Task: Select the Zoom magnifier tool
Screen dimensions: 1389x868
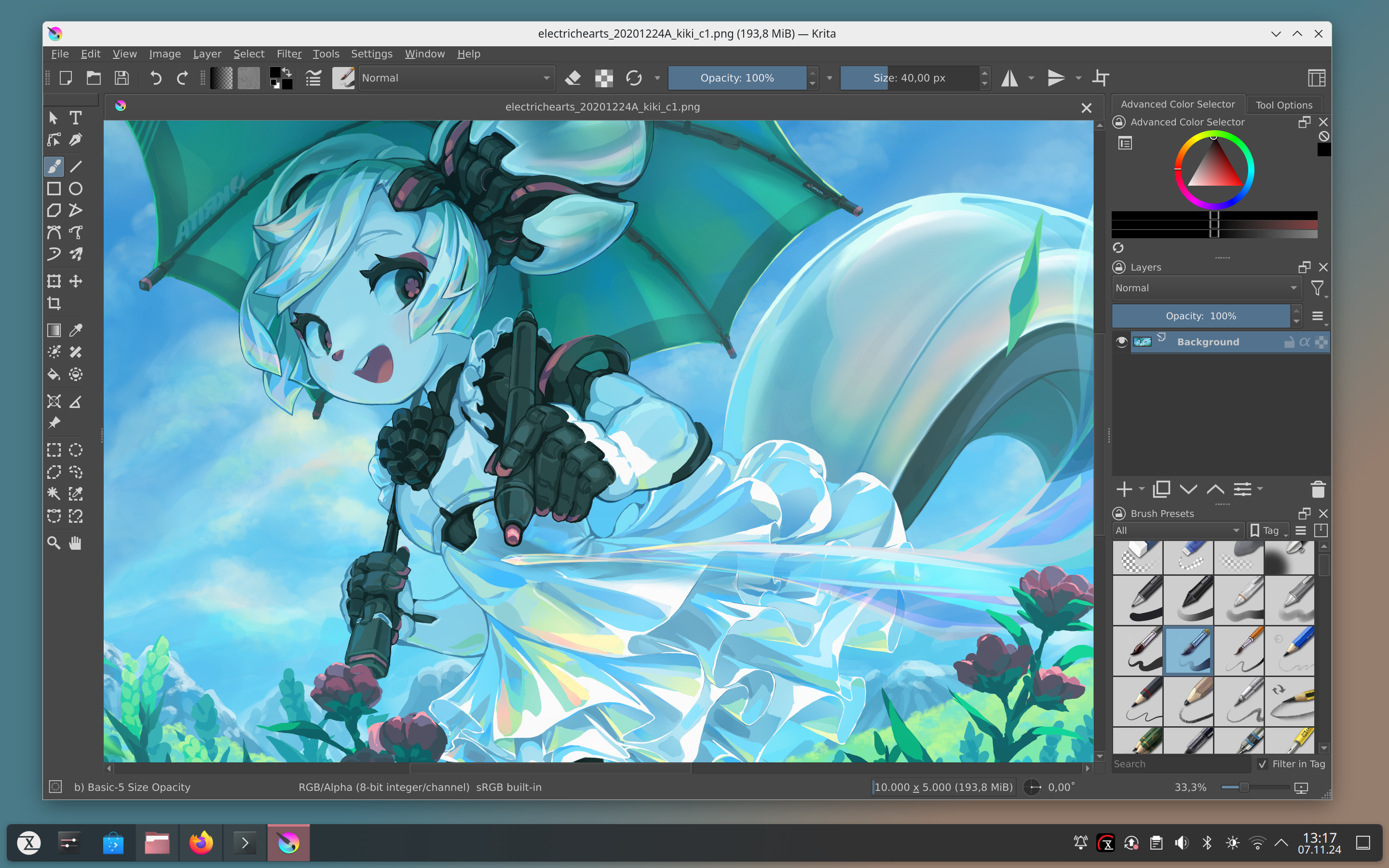Action: point(54,543)
